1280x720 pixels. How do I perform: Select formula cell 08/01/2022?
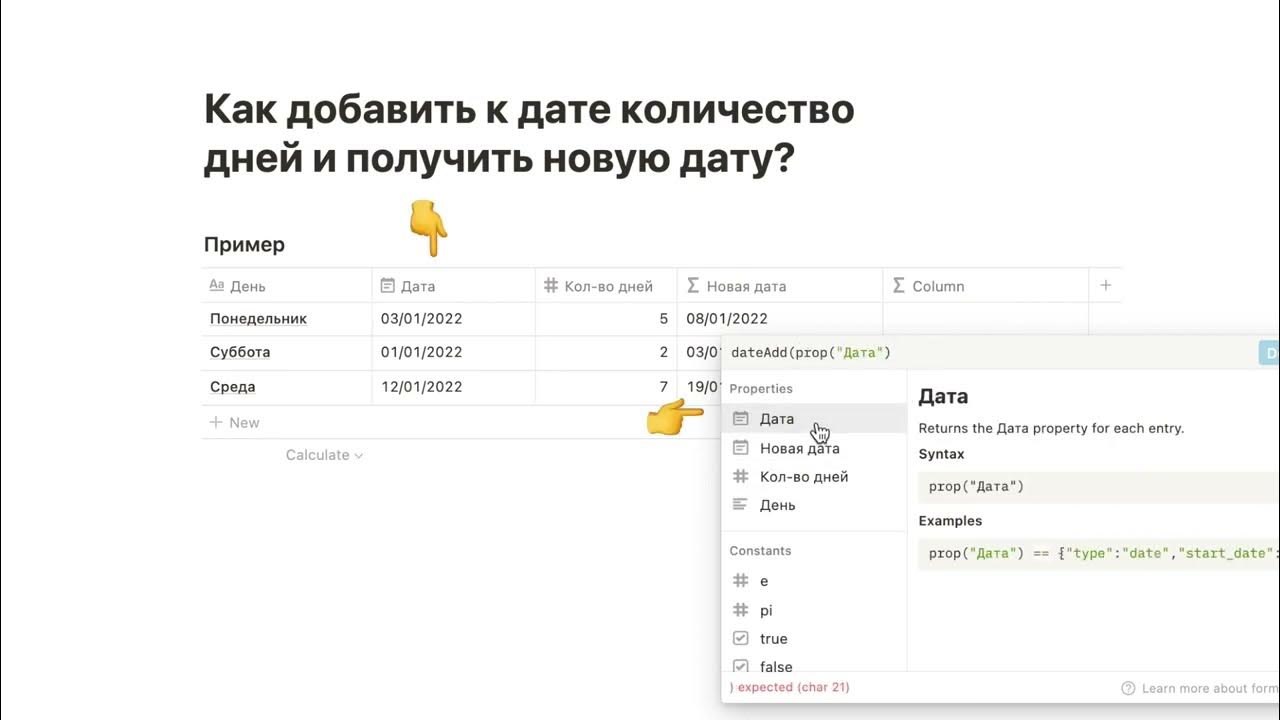780,319
